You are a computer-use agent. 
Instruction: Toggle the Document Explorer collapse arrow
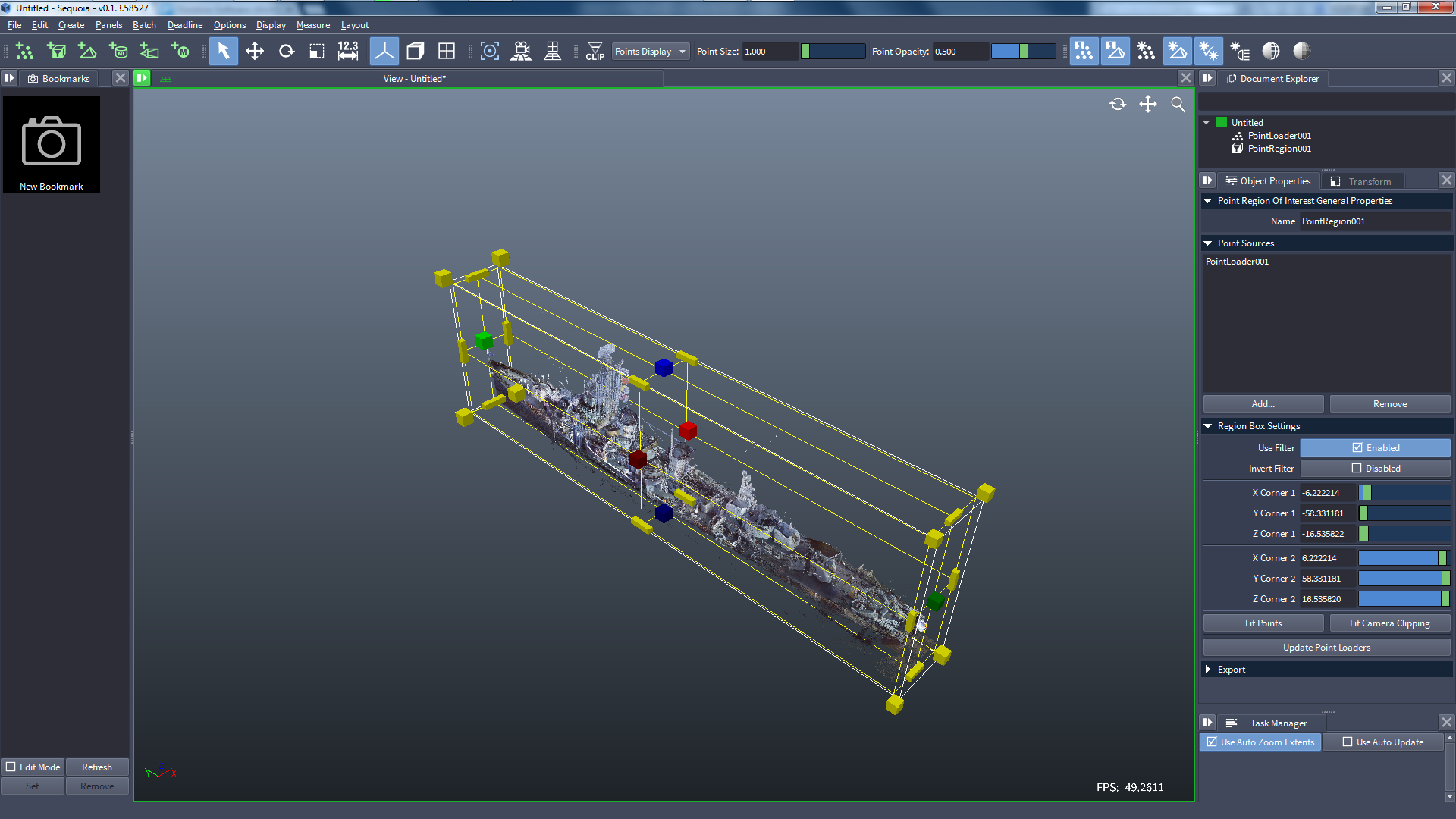pyautogui.click(x=1208, y=77)
